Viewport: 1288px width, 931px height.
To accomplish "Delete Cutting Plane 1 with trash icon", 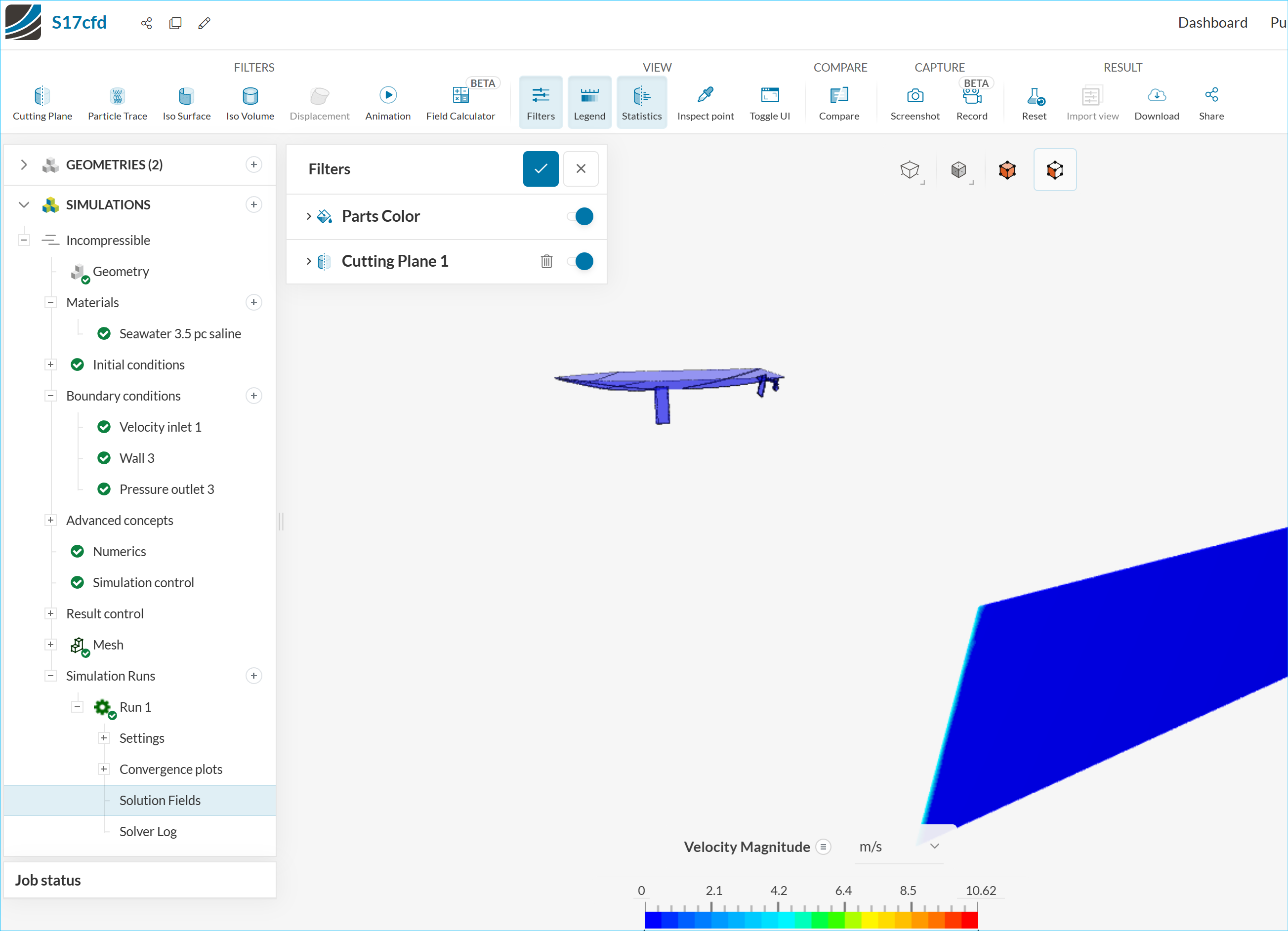I will [546, 261].
